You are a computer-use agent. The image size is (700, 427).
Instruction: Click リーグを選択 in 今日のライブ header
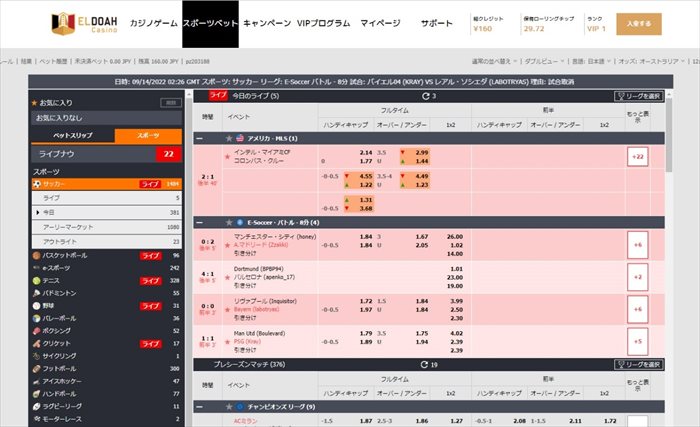[x=638, y=96]
